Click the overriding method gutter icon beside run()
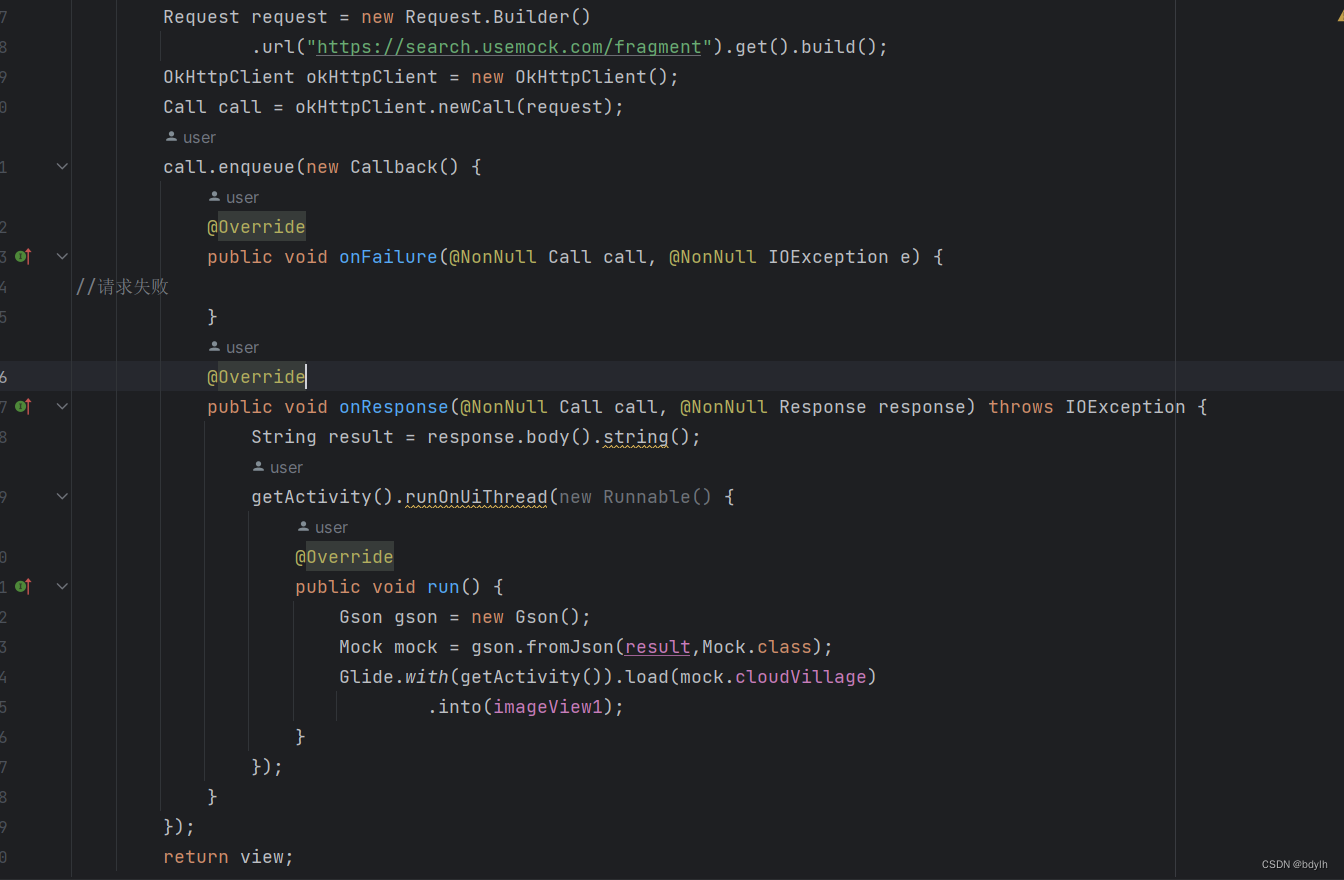1344x880 pixels. [x=22, y=586]
